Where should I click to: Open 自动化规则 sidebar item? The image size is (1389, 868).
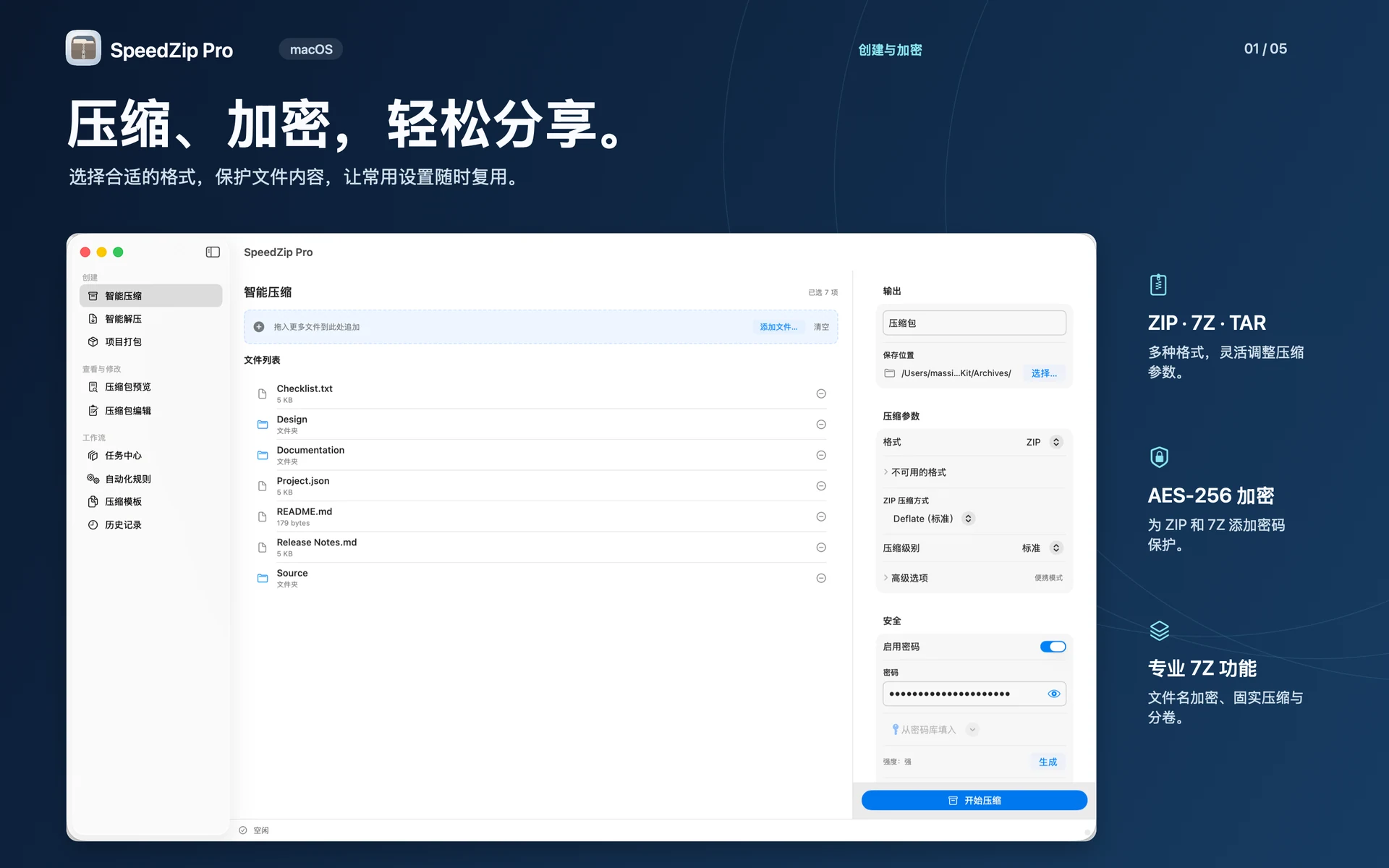(150, 479)
